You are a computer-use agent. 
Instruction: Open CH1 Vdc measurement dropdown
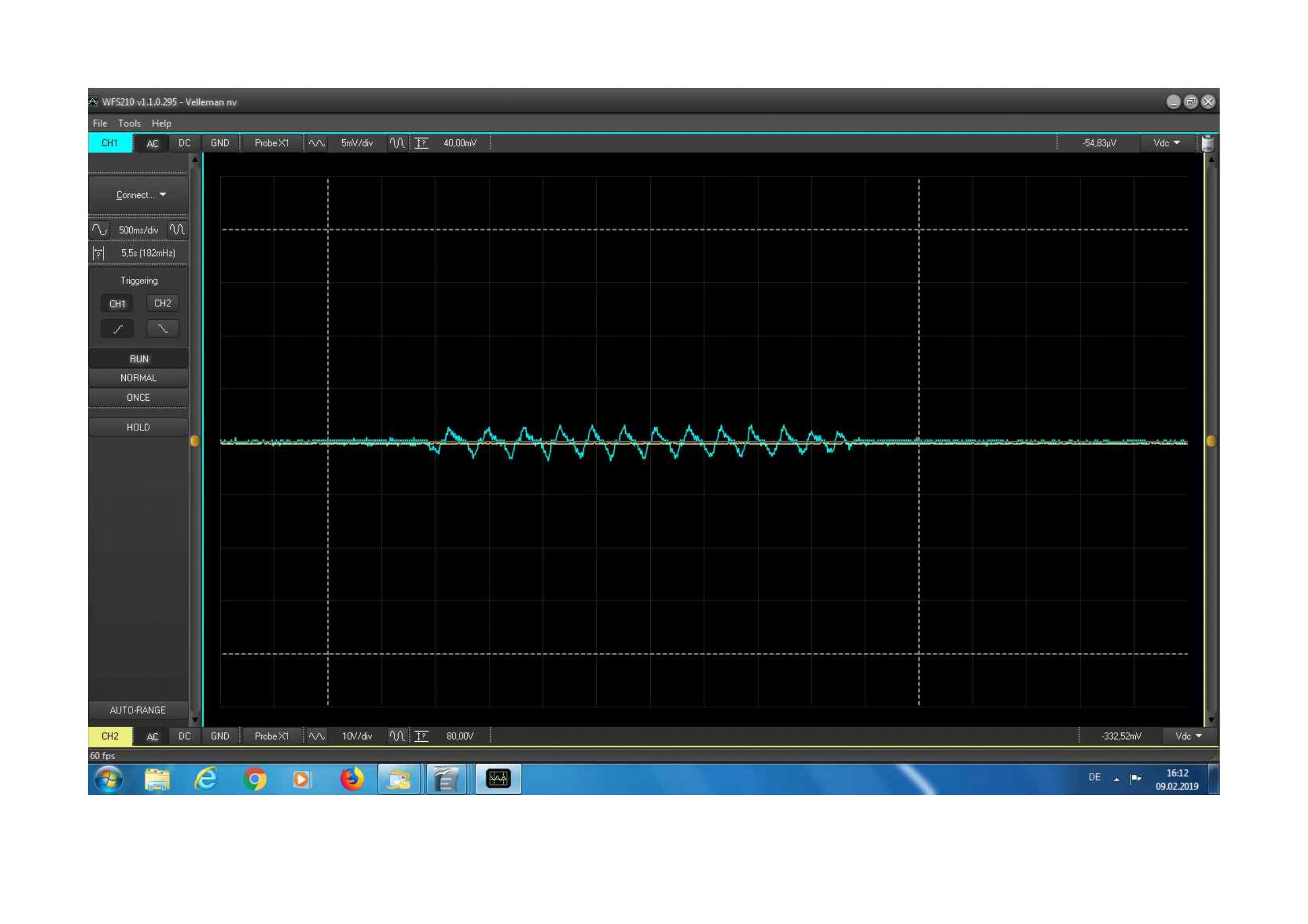pyautogui.click(x=1166, y=144)
